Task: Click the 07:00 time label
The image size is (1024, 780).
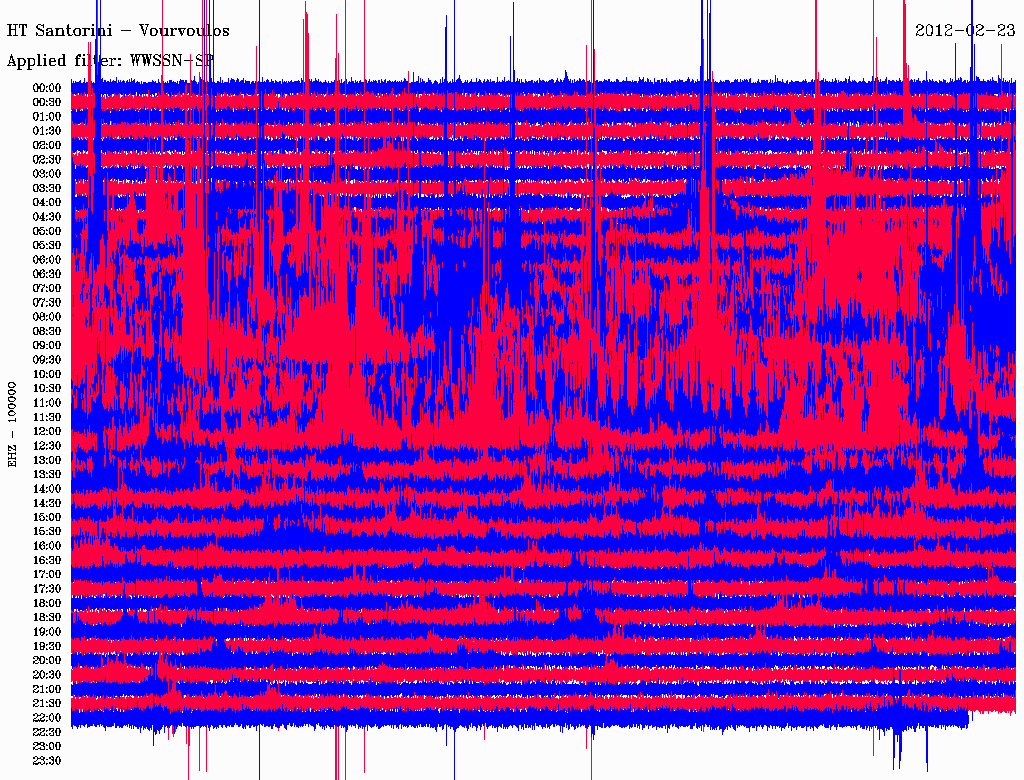Action: pyautogui.click(x=47, y=289)
